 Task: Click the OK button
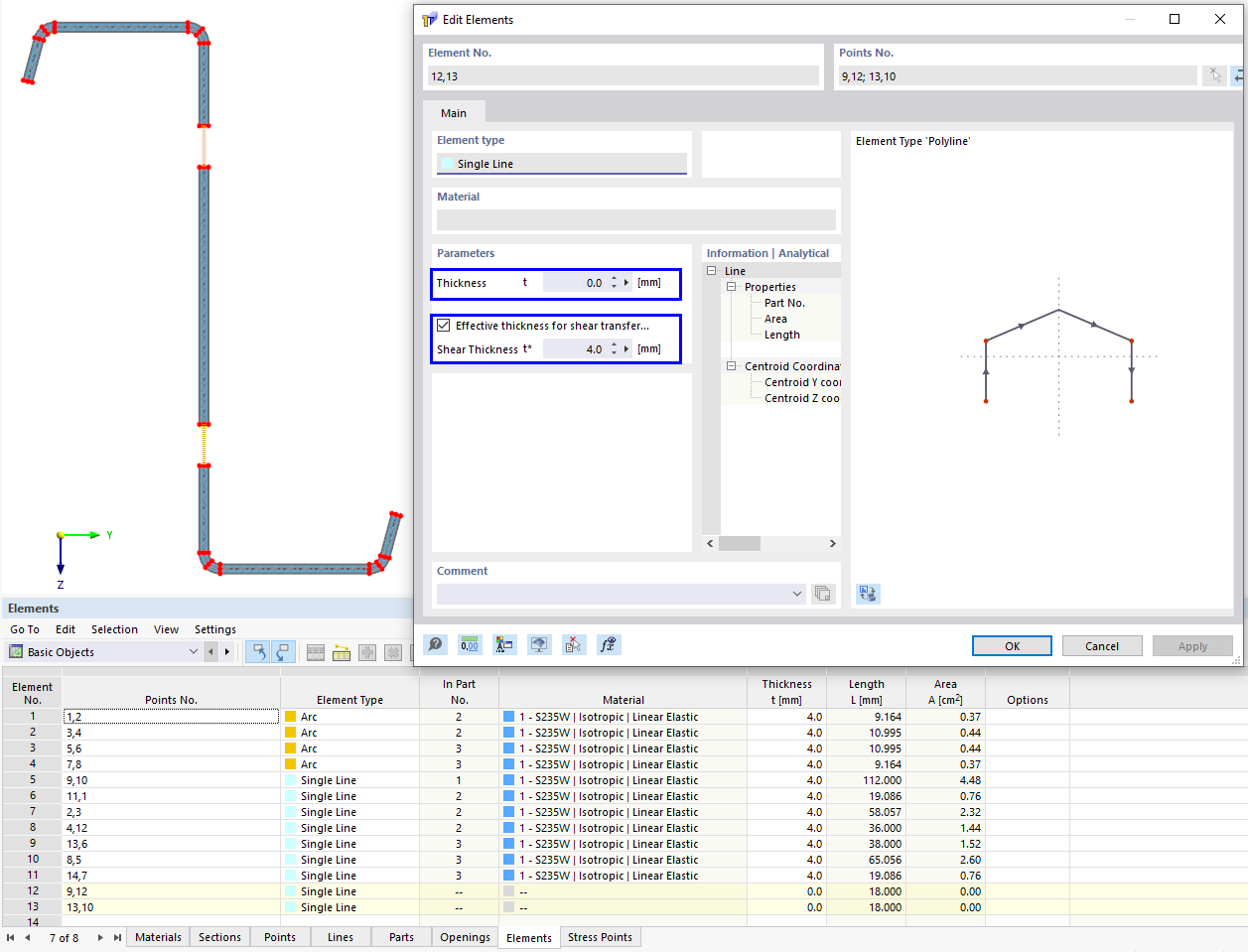(x=1012, y=646)
